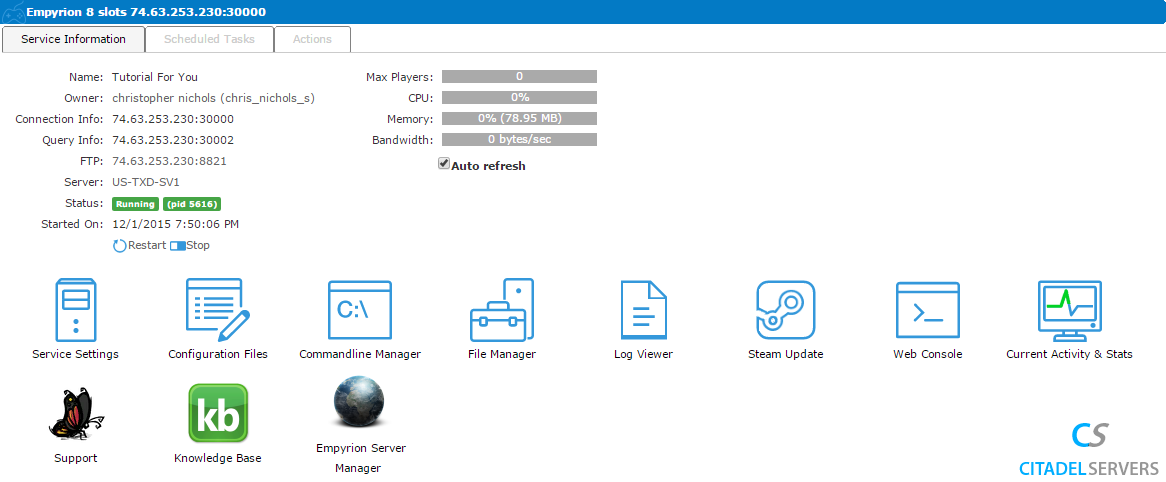Toggle the Auto refresh checkbox
The width and height of the screenshot is (1166, 482).
(x=444, y=164)
